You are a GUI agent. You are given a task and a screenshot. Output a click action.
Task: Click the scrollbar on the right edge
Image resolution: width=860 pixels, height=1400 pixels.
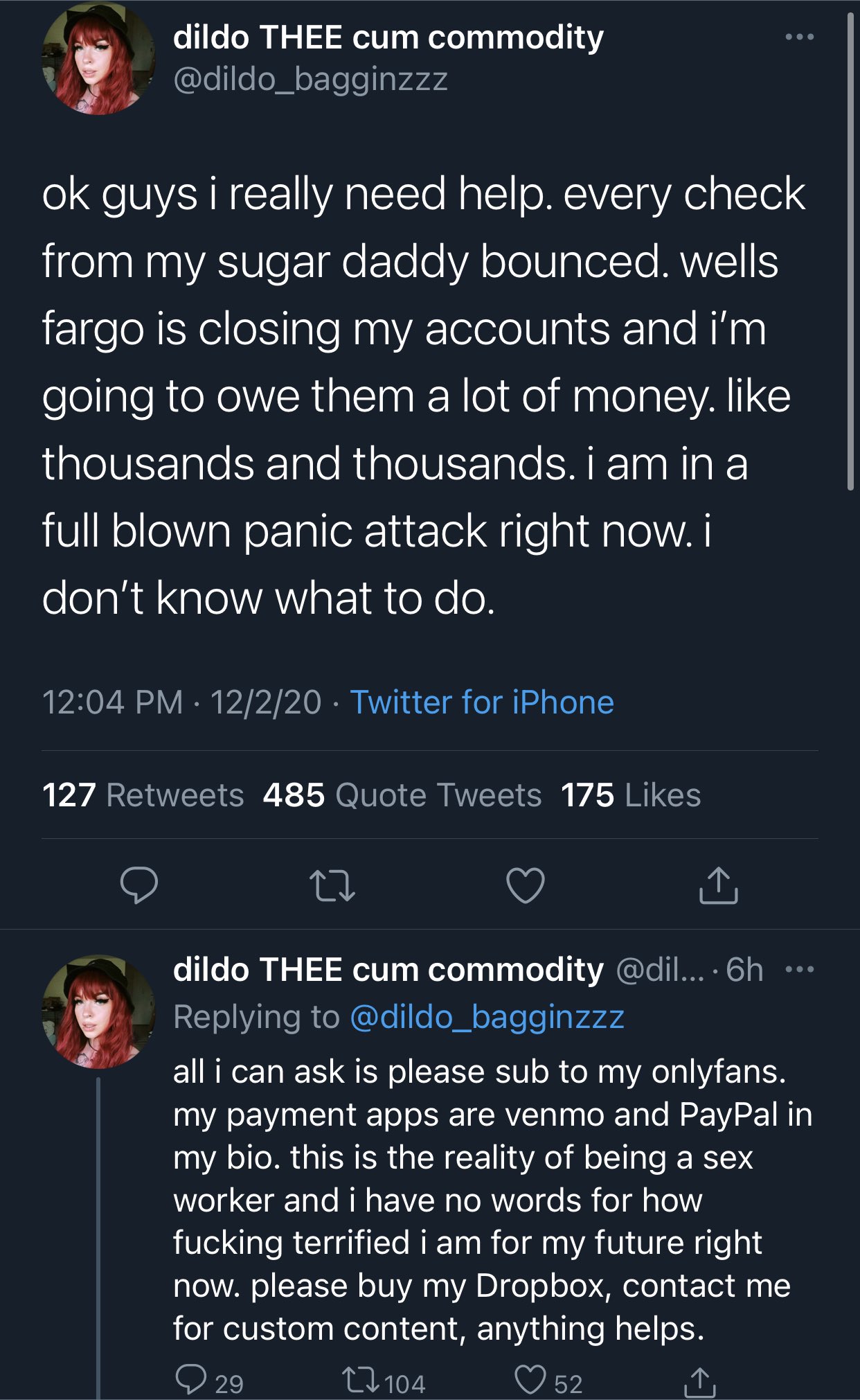coord(851,249)
